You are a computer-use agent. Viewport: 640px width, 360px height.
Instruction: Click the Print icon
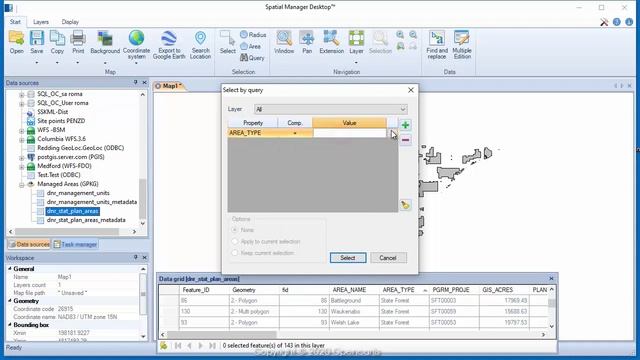[78, 38]
